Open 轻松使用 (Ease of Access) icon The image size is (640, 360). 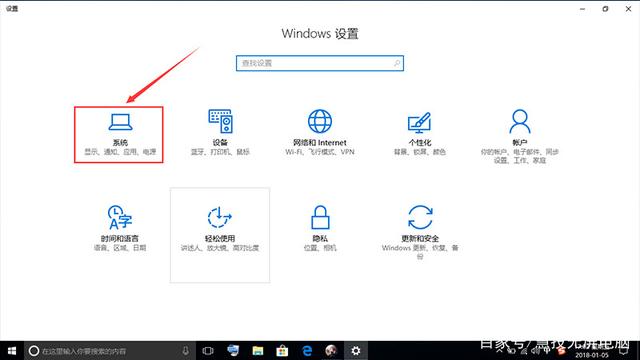coord(220,217)
